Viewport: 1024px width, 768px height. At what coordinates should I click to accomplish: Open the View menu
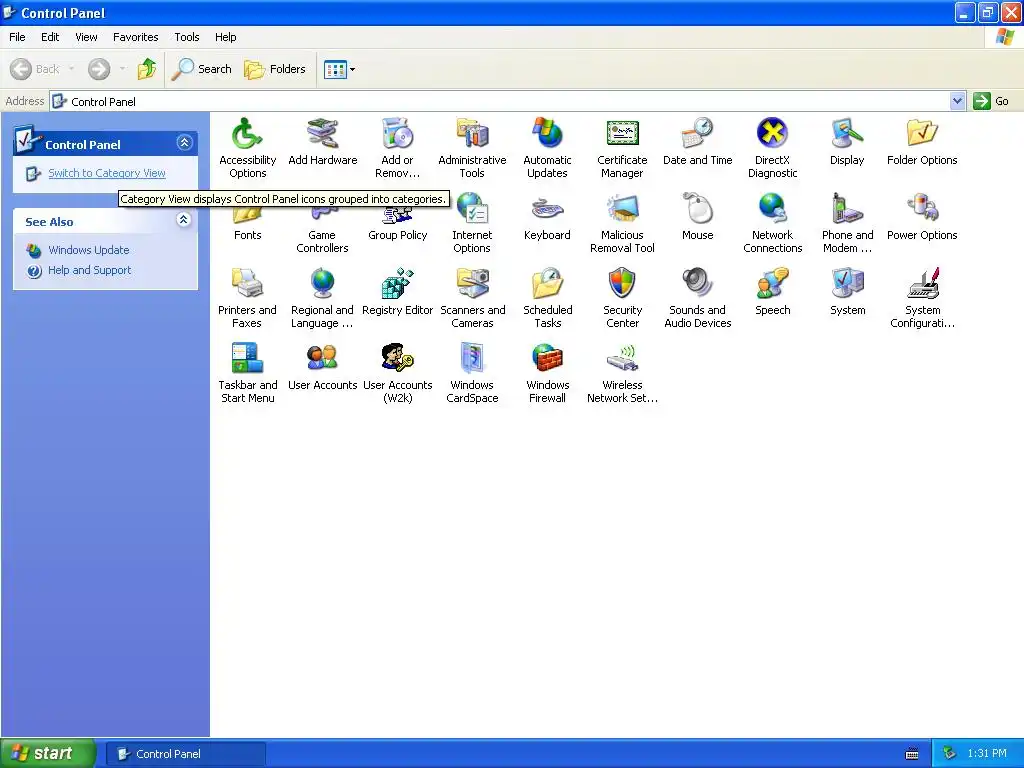(86, 37)
